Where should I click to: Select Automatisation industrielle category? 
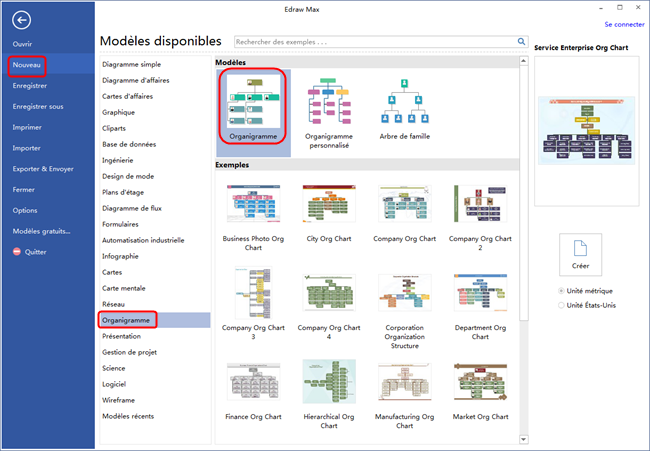pos(143,240)
